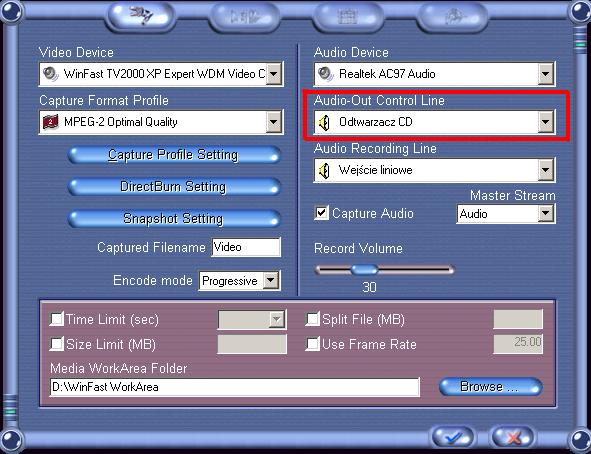
Task: Cancel settings with the red X button
Action: point(513,437)
